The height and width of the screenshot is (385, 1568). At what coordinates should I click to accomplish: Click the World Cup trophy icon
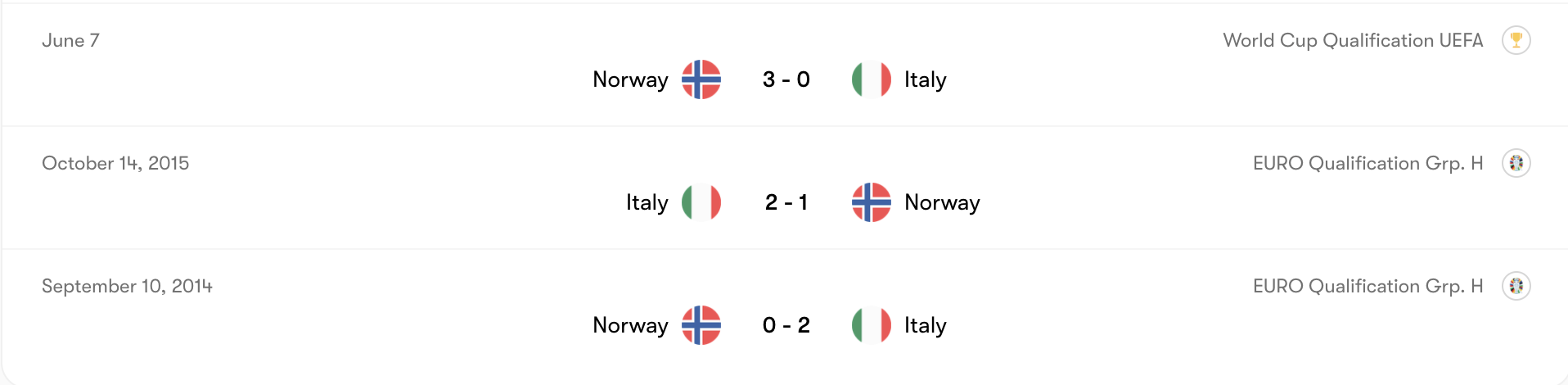coord(1516,40)
